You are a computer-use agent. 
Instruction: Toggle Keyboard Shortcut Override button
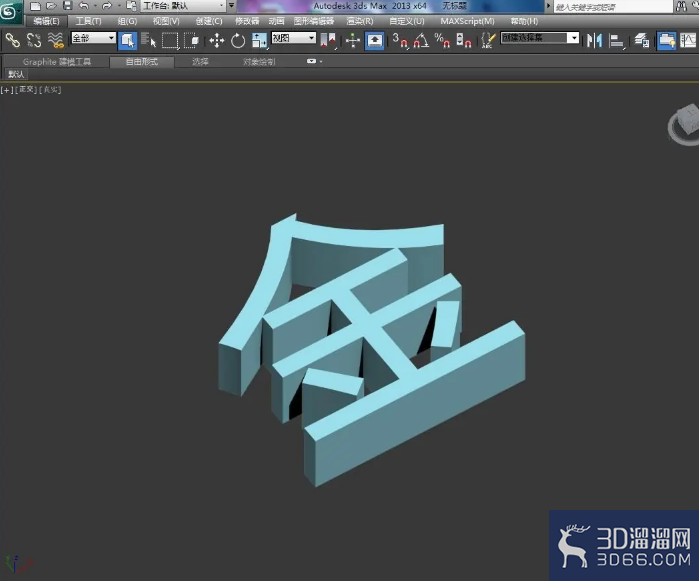coord(374,41)
